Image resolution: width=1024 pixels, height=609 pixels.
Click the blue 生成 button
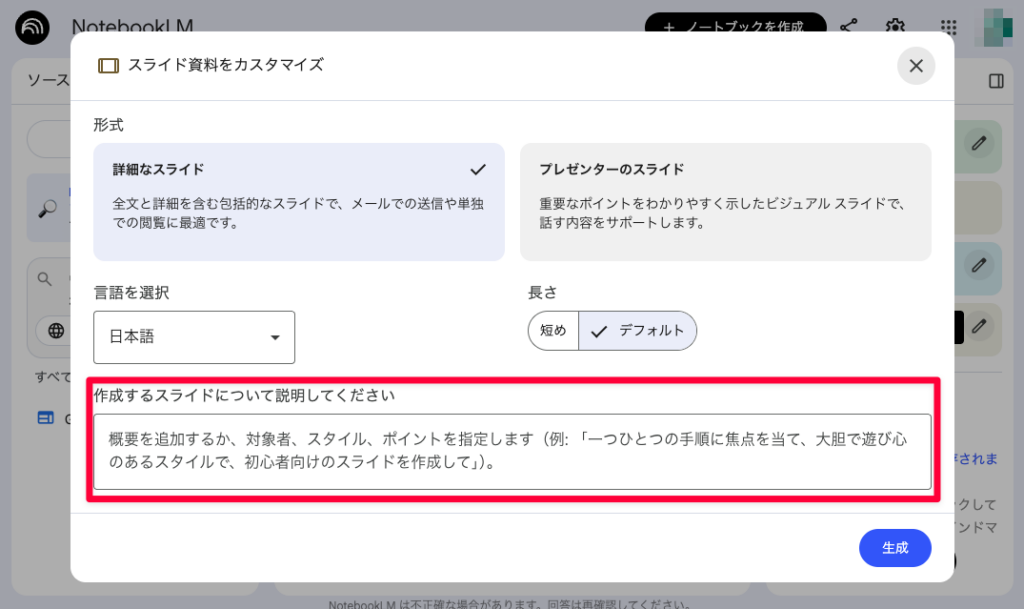[894, 548]
